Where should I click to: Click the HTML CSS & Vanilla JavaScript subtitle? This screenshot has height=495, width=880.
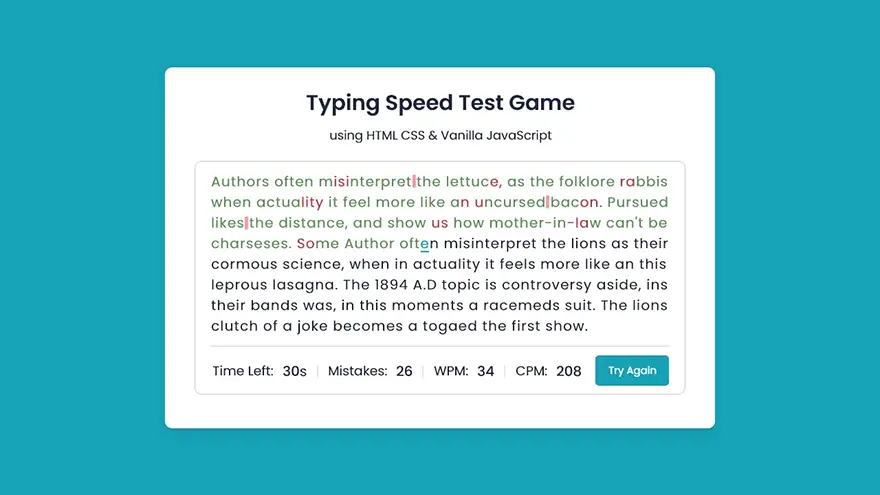pos(440,135)
